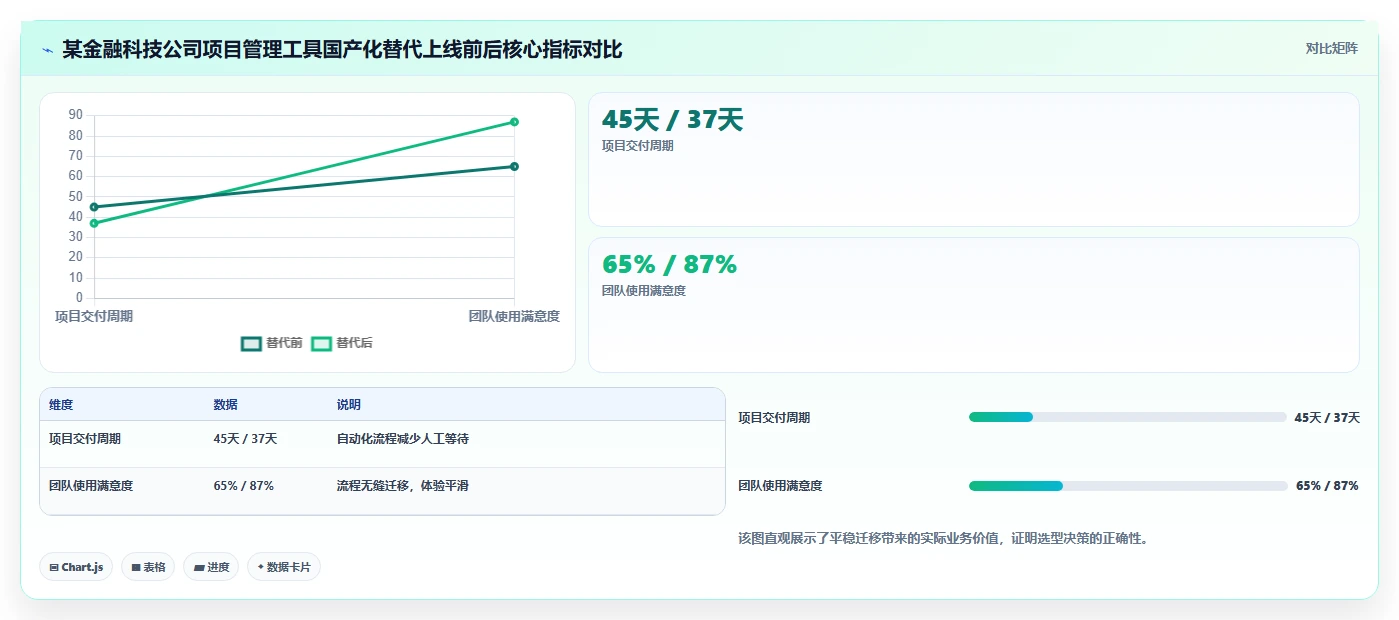Click the 项目交付周期 x-axis label

pyautogui.click(x=94, y=316)
